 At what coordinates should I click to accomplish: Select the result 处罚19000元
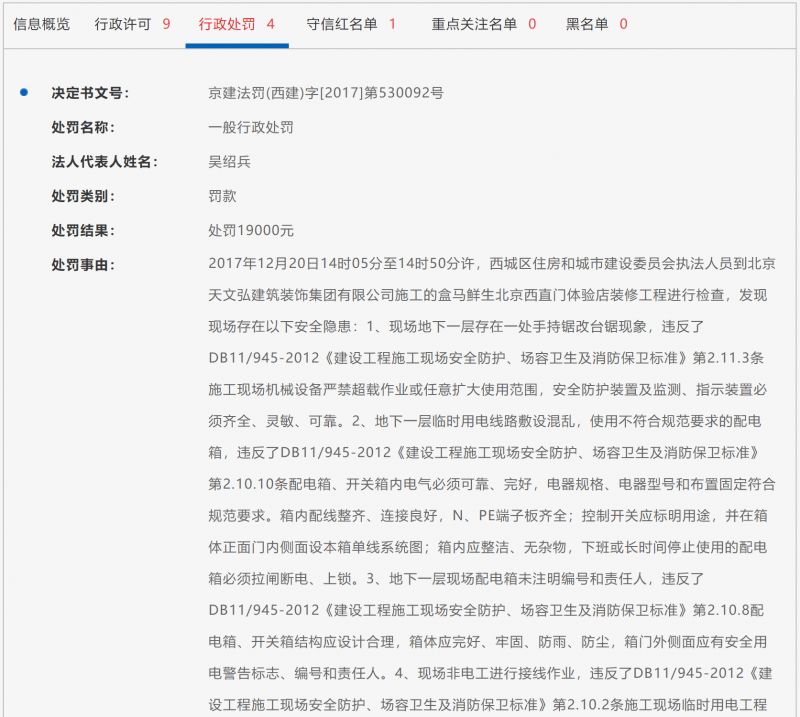pyautogui.click(x=251, y=230)
